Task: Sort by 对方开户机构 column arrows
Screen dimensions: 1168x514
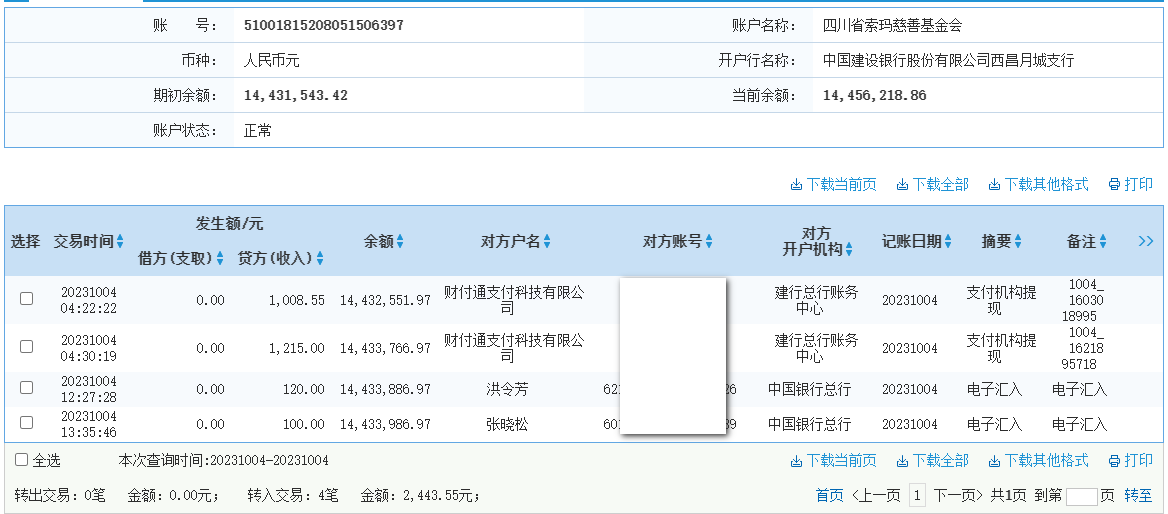Action: click(x=849, y=250)
